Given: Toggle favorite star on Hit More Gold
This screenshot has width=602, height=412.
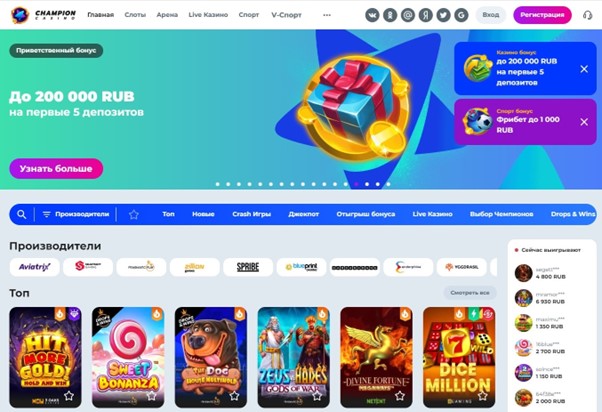Looking at the screenshot, I should tap(69, 395).
